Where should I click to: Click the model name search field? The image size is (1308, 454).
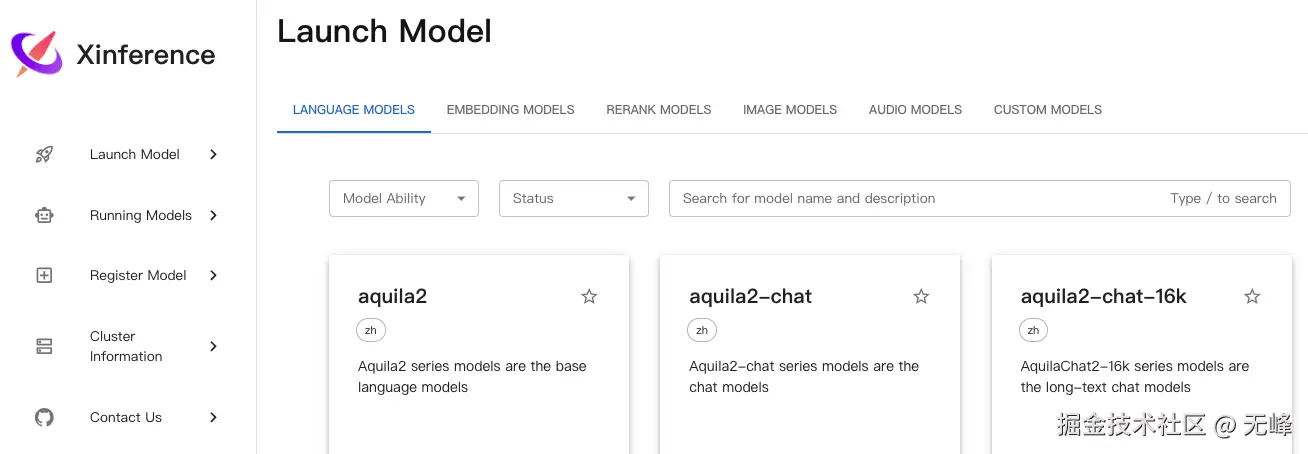(920, 198)
